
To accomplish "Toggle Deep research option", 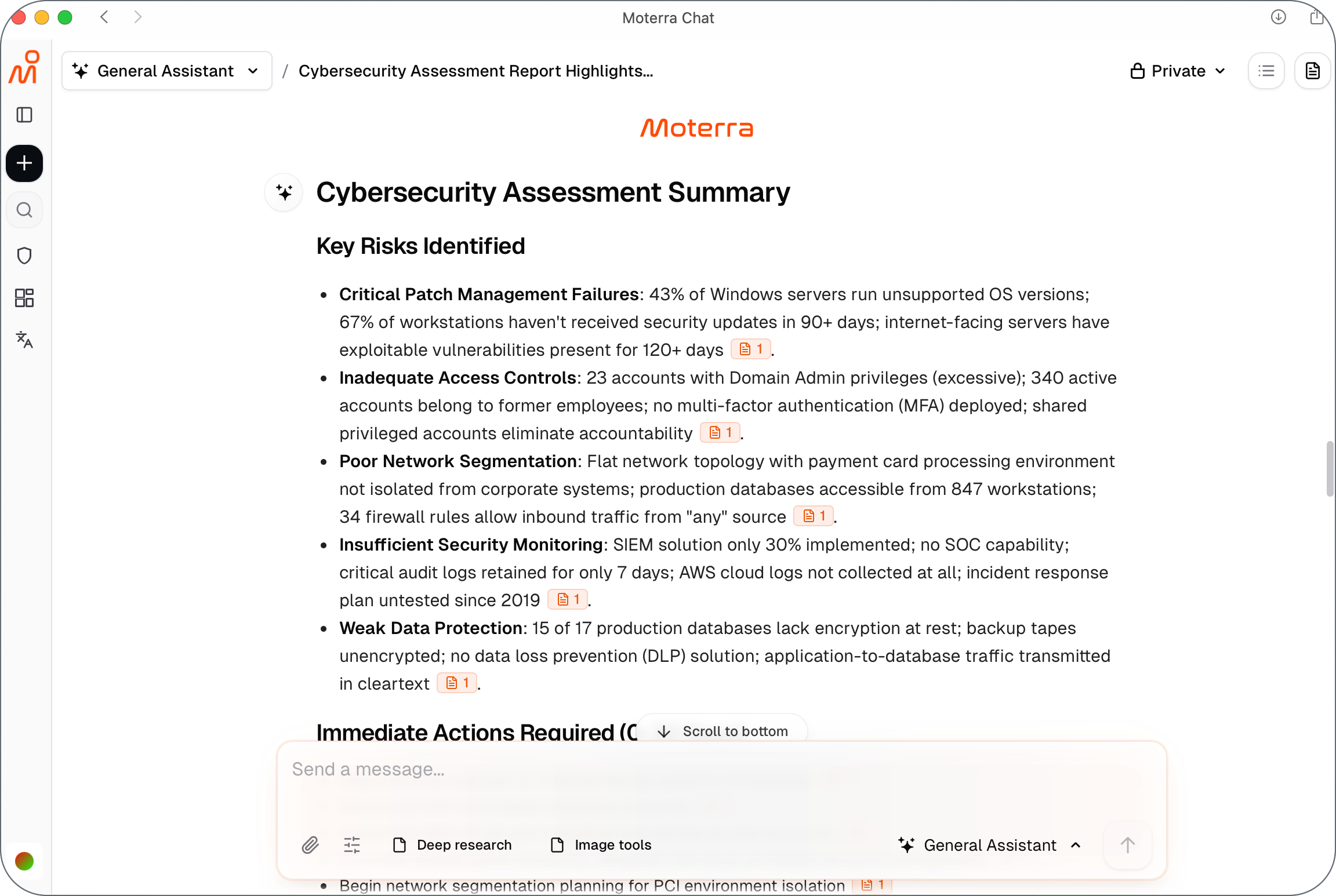I will point(452,845).
